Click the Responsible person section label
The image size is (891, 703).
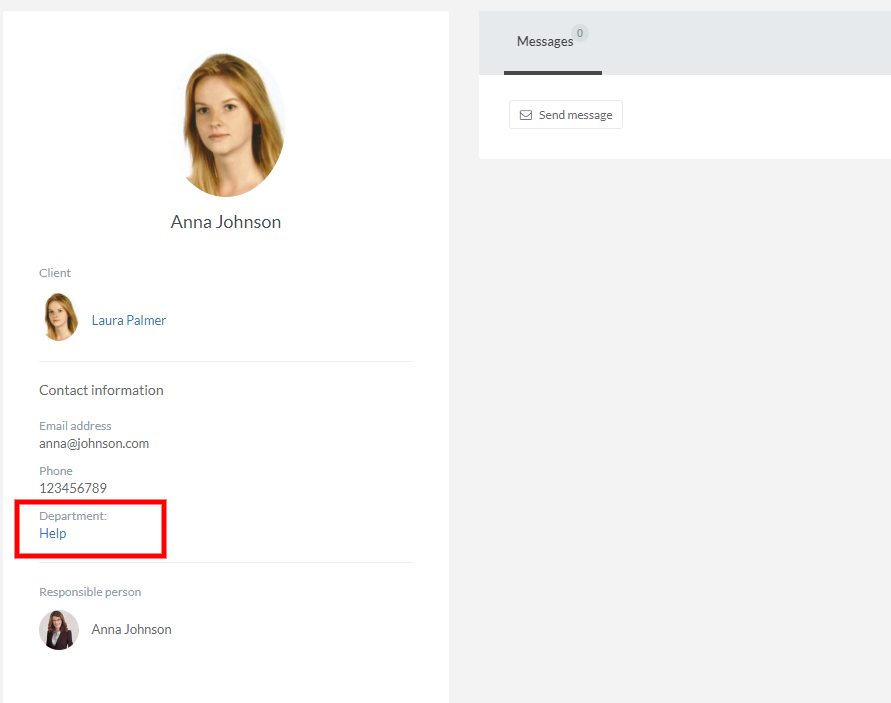point(90,592)
